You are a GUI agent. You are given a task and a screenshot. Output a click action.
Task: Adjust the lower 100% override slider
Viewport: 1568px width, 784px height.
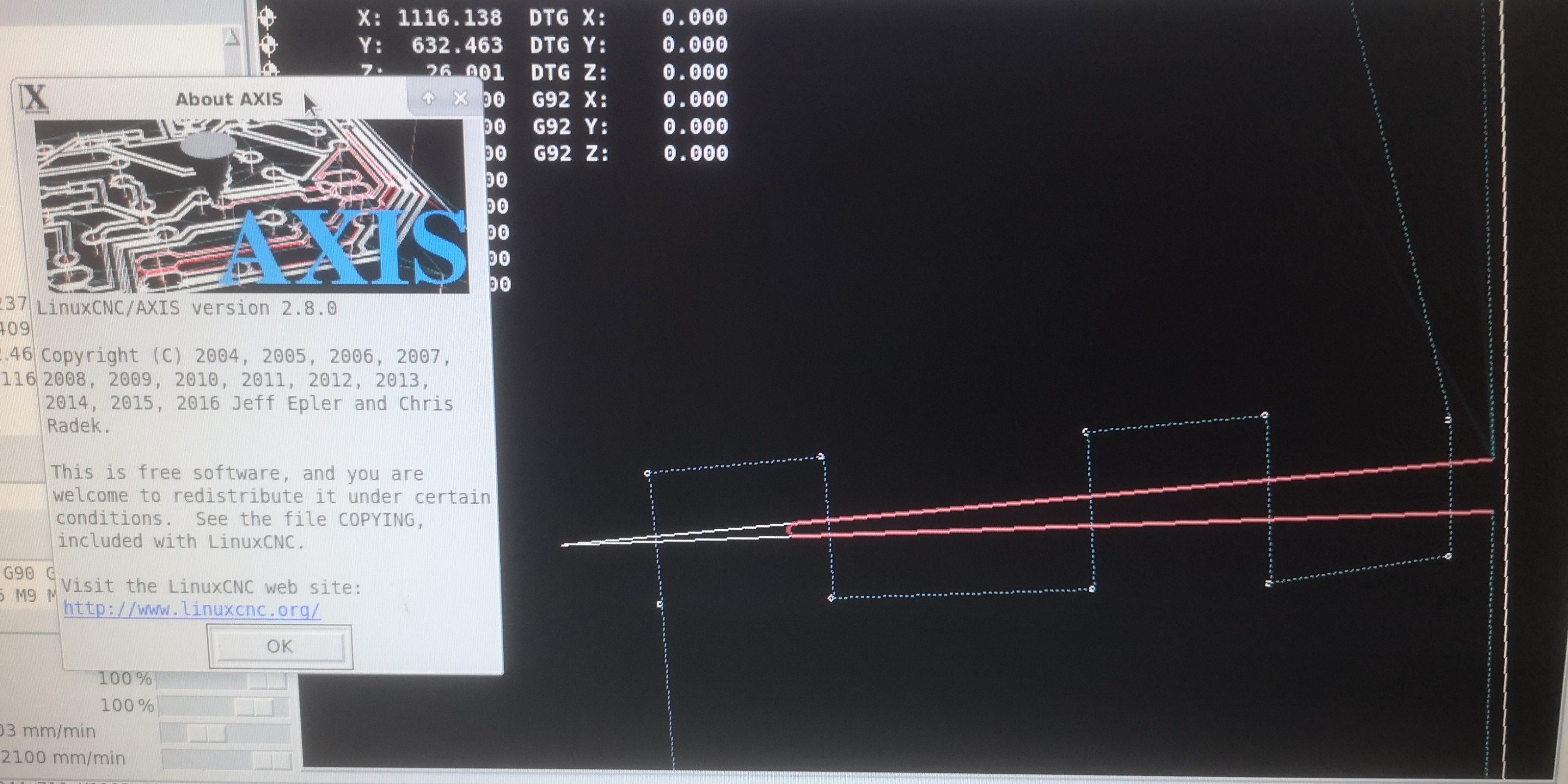(x=223, y=707)
